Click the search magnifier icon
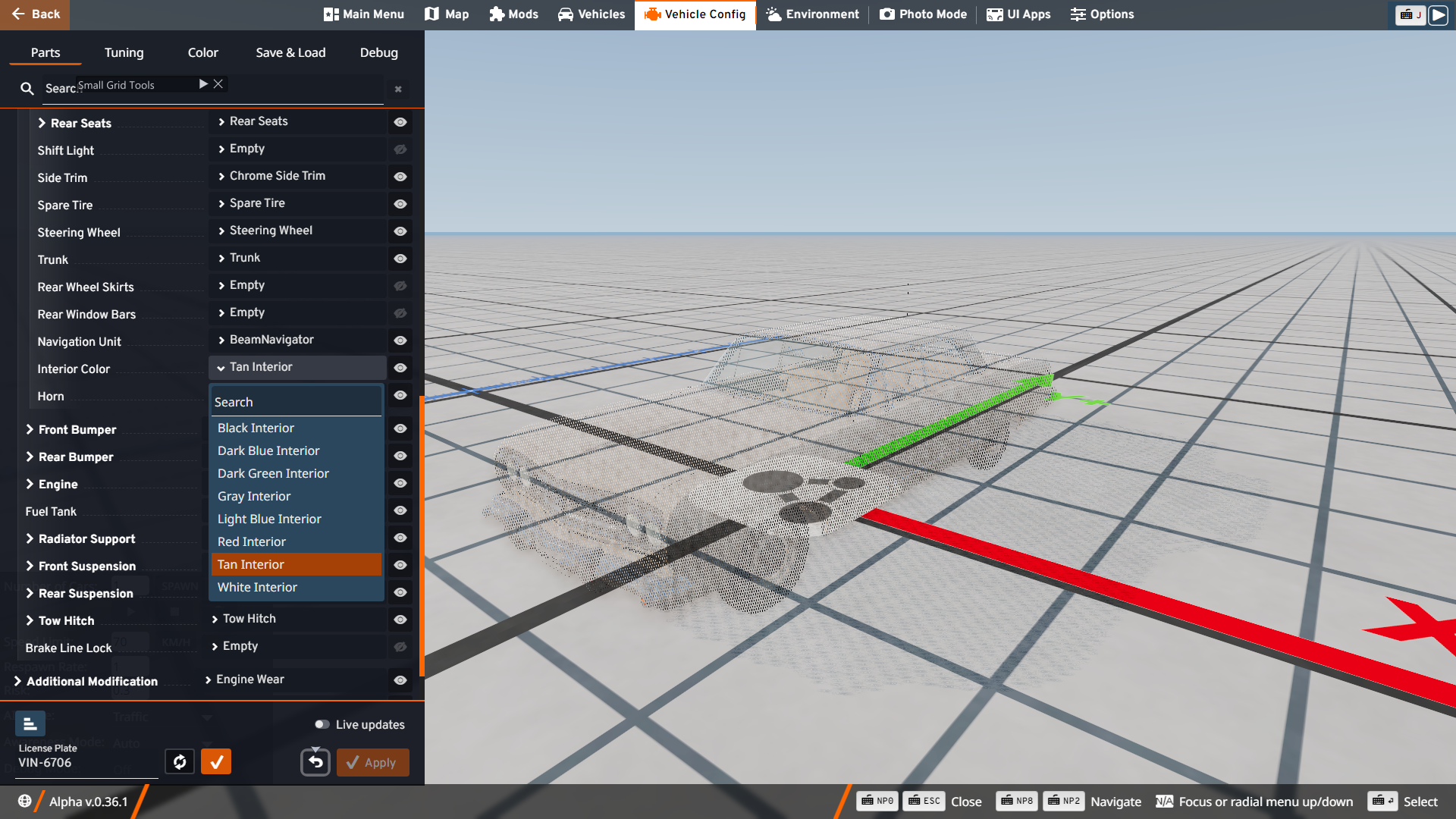Viewport: 1456px width, 819px height. (x=27, y=89)
